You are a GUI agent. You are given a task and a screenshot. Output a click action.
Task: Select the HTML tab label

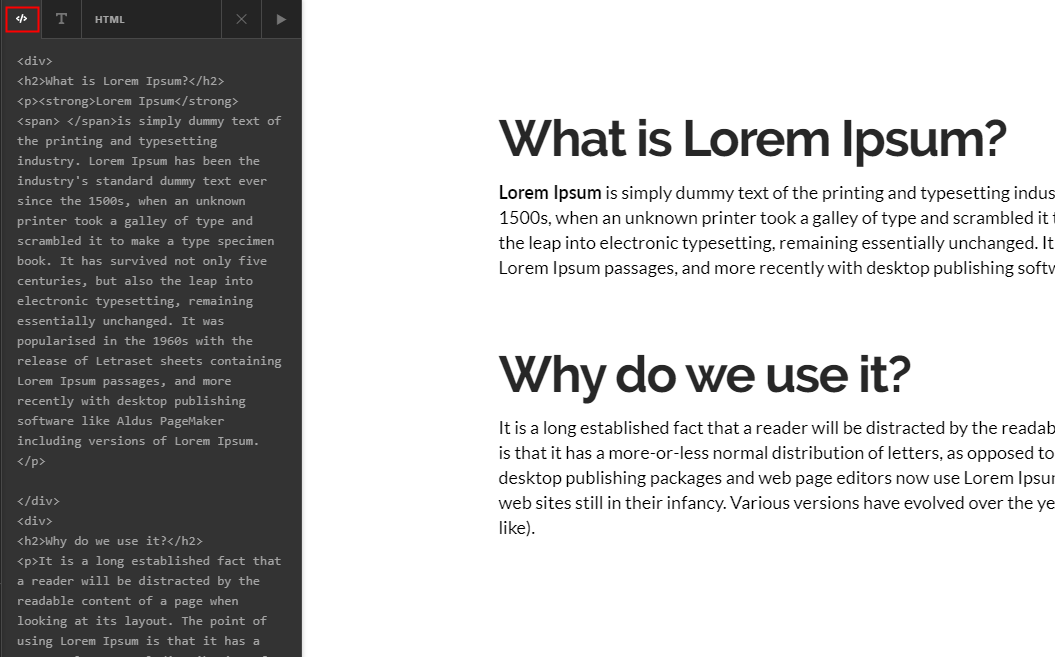click(x=110, y=20)
